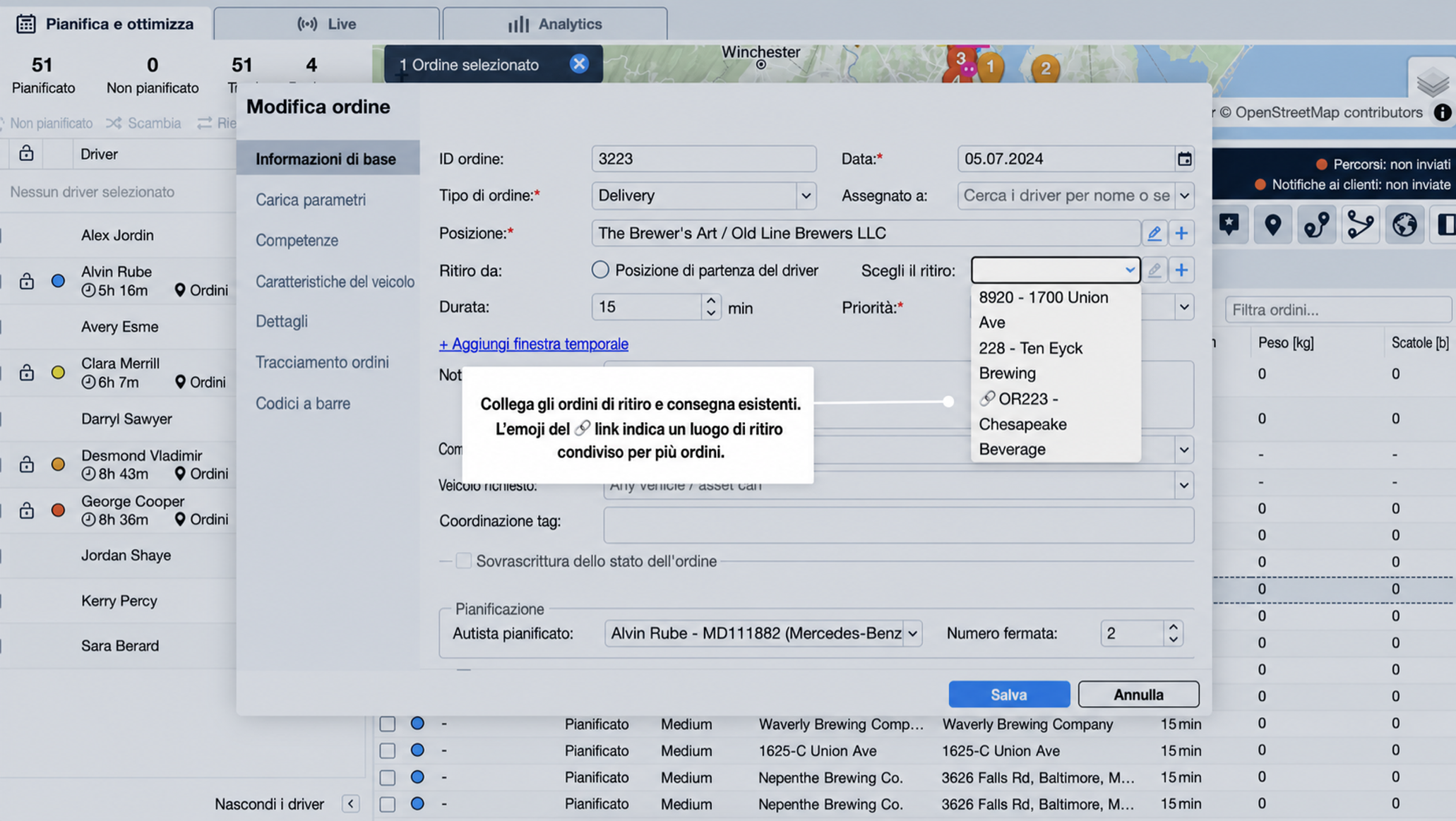This screenshot has width=1456, height=821.
Task: Tick the checkbox for Waverly Brewing row
Action: pyautogui.click(x=387, y=724)
